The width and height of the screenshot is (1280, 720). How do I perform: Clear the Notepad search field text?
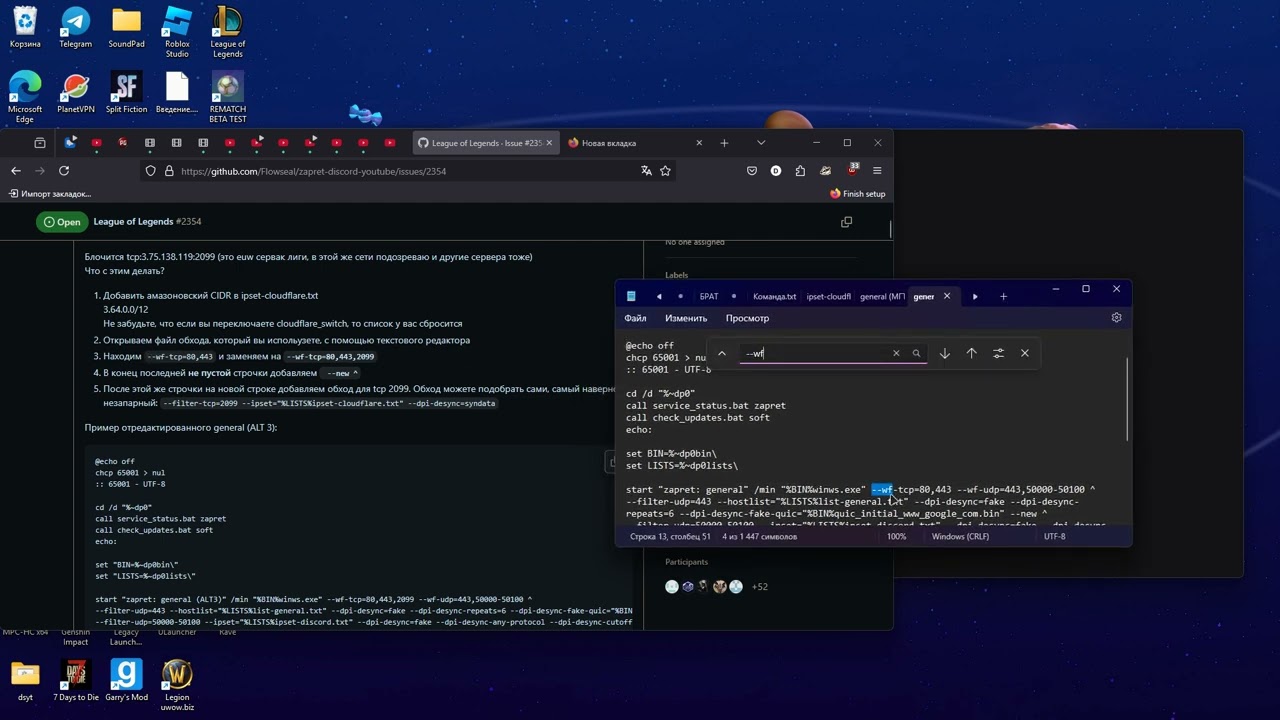pyautogui.click(x=896, y=353)
